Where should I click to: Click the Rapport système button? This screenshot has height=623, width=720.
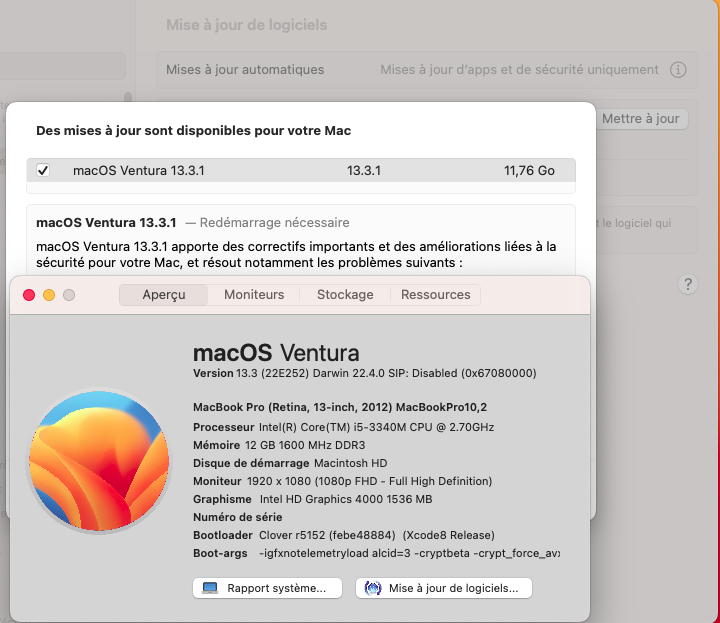(x=267, y=588)
